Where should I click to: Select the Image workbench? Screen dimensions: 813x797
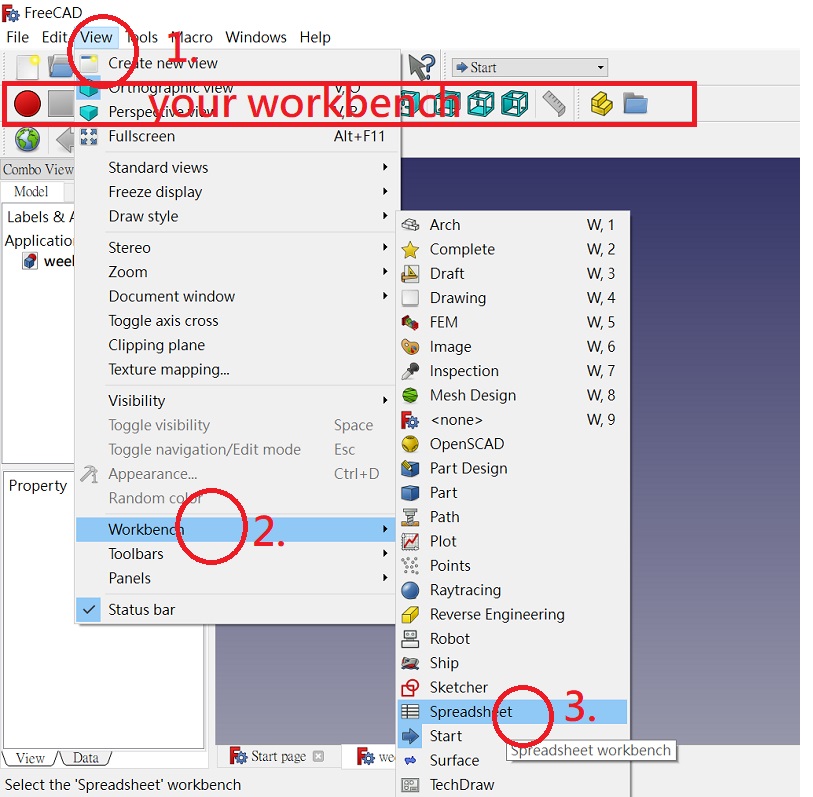point(513,346)
